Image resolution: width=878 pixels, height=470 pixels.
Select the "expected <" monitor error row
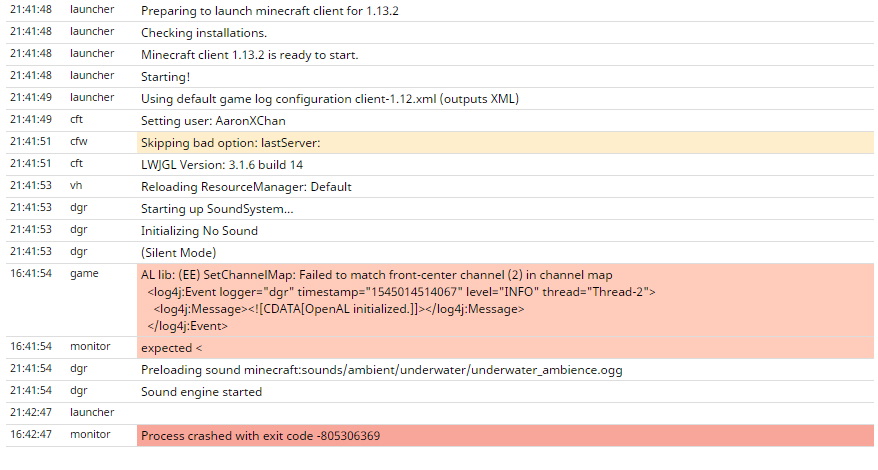(x=171, y=347)
